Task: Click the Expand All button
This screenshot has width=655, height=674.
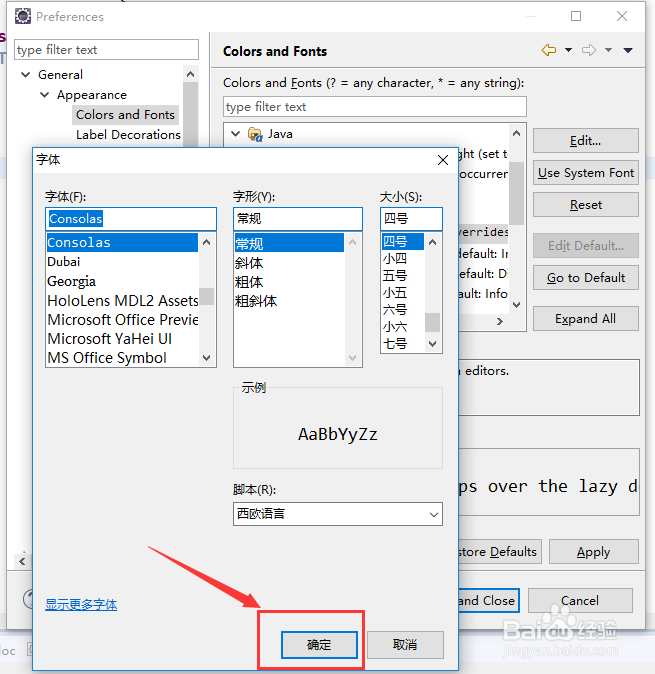Action: [585, 319]
